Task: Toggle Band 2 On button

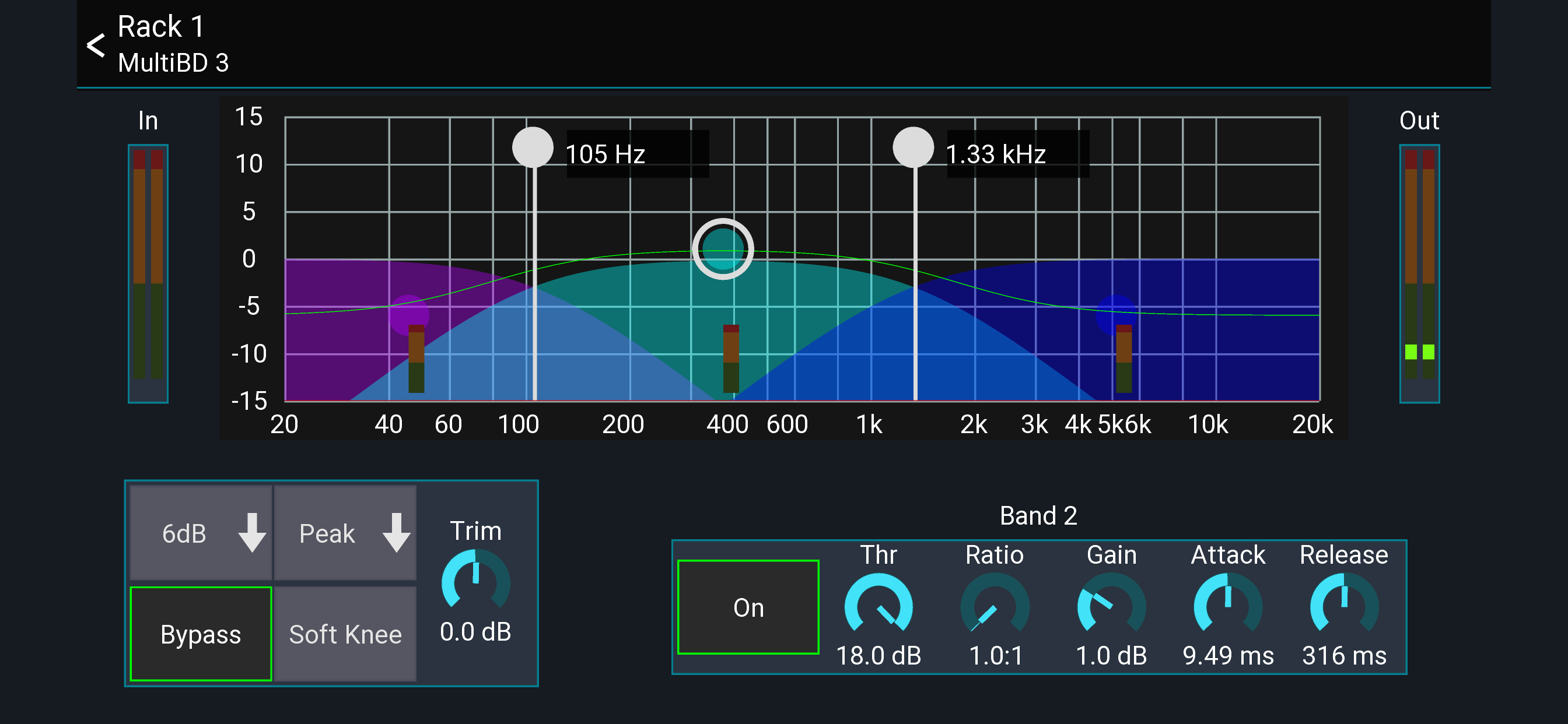Action: tap(748, 607)
